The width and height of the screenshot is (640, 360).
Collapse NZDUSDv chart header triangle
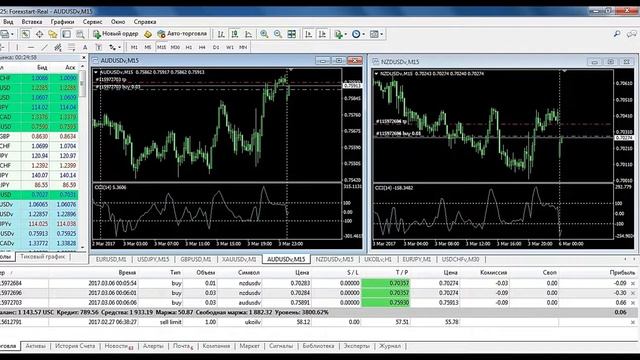376,74
